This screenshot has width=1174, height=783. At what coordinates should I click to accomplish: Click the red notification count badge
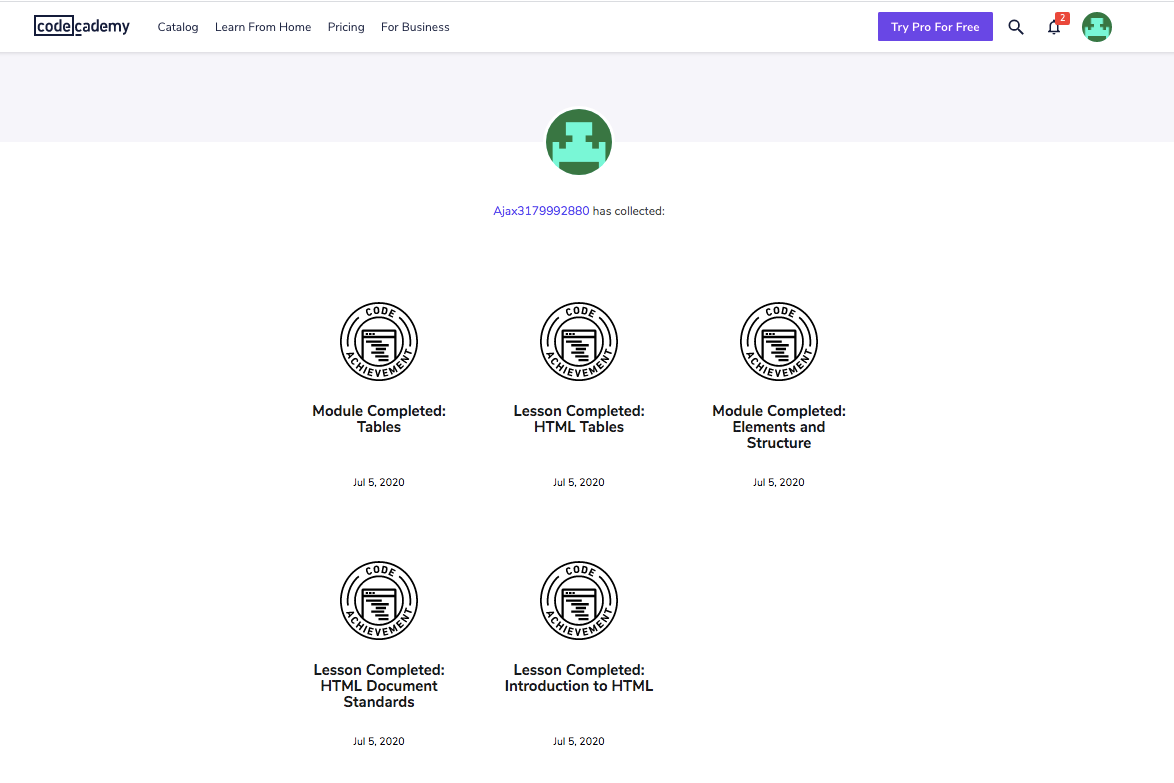pos(1062,17)
